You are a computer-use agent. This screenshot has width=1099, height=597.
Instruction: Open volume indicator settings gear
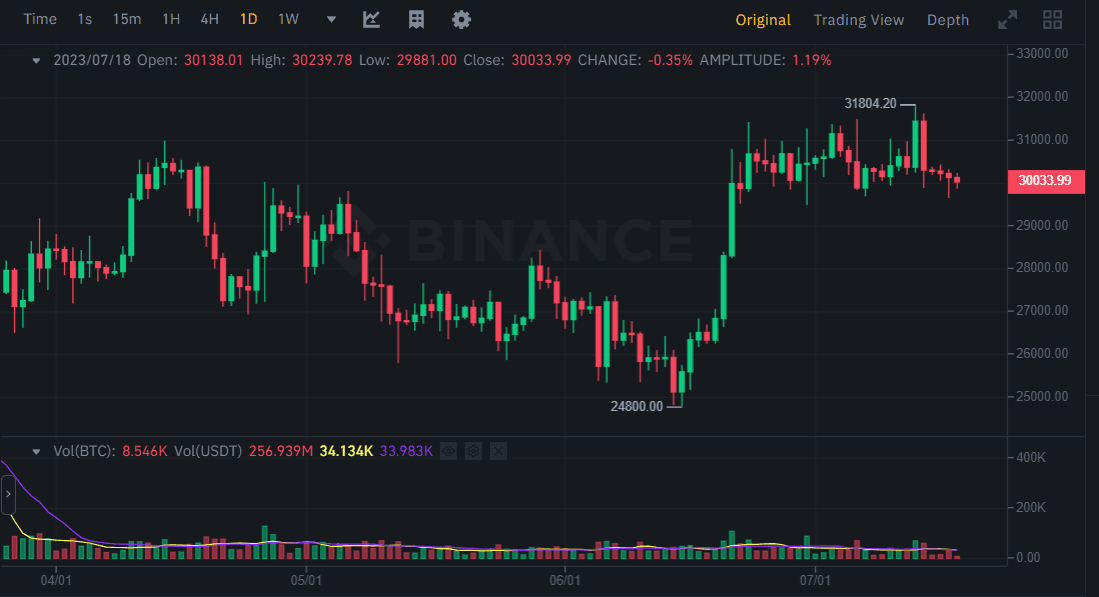point(473,451)
